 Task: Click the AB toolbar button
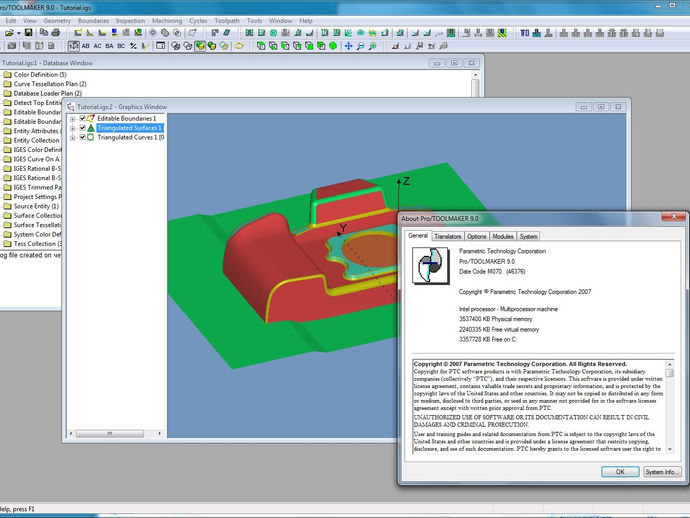[x=85, y=46]
